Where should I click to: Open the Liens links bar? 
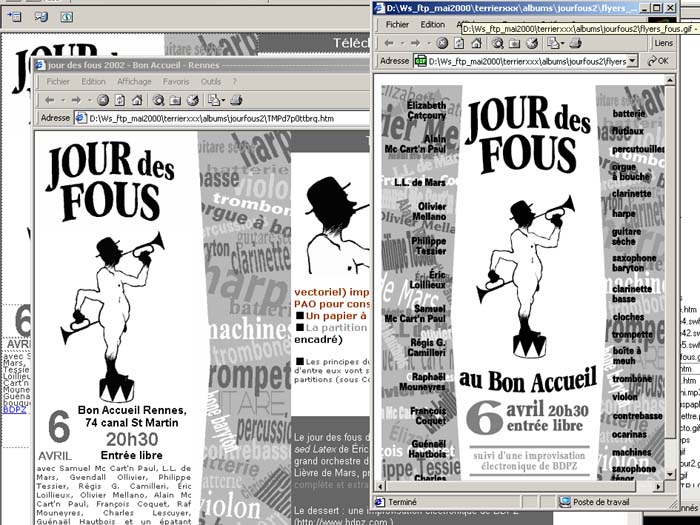pos(663,43)
